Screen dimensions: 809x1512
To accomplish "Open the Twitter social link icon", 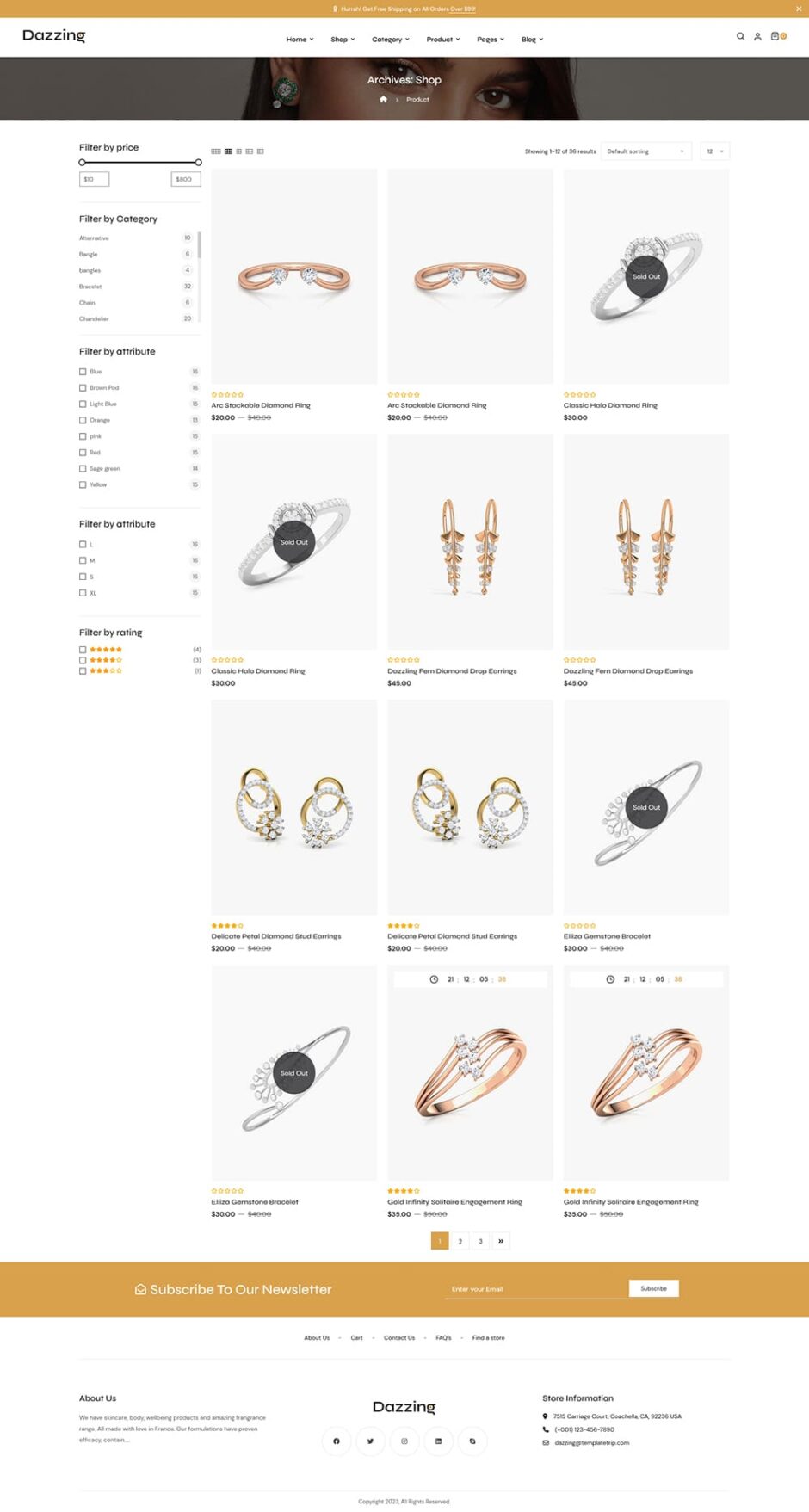I will pyautogui.click(x=370, y=1441).
